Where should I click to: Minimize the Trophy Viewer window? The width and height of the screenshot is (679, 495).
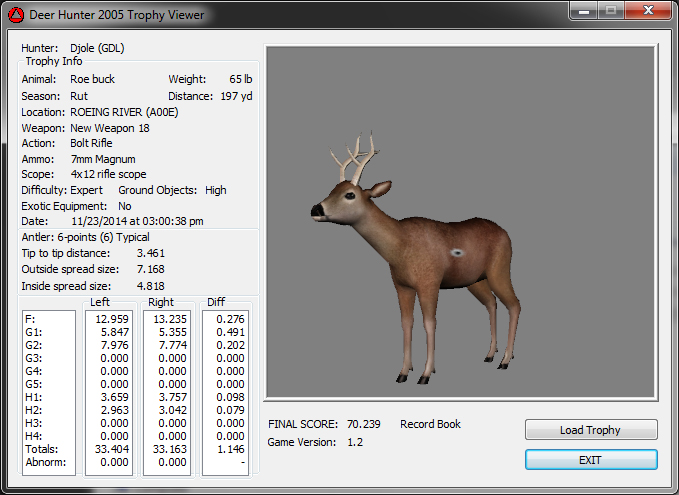584,10
